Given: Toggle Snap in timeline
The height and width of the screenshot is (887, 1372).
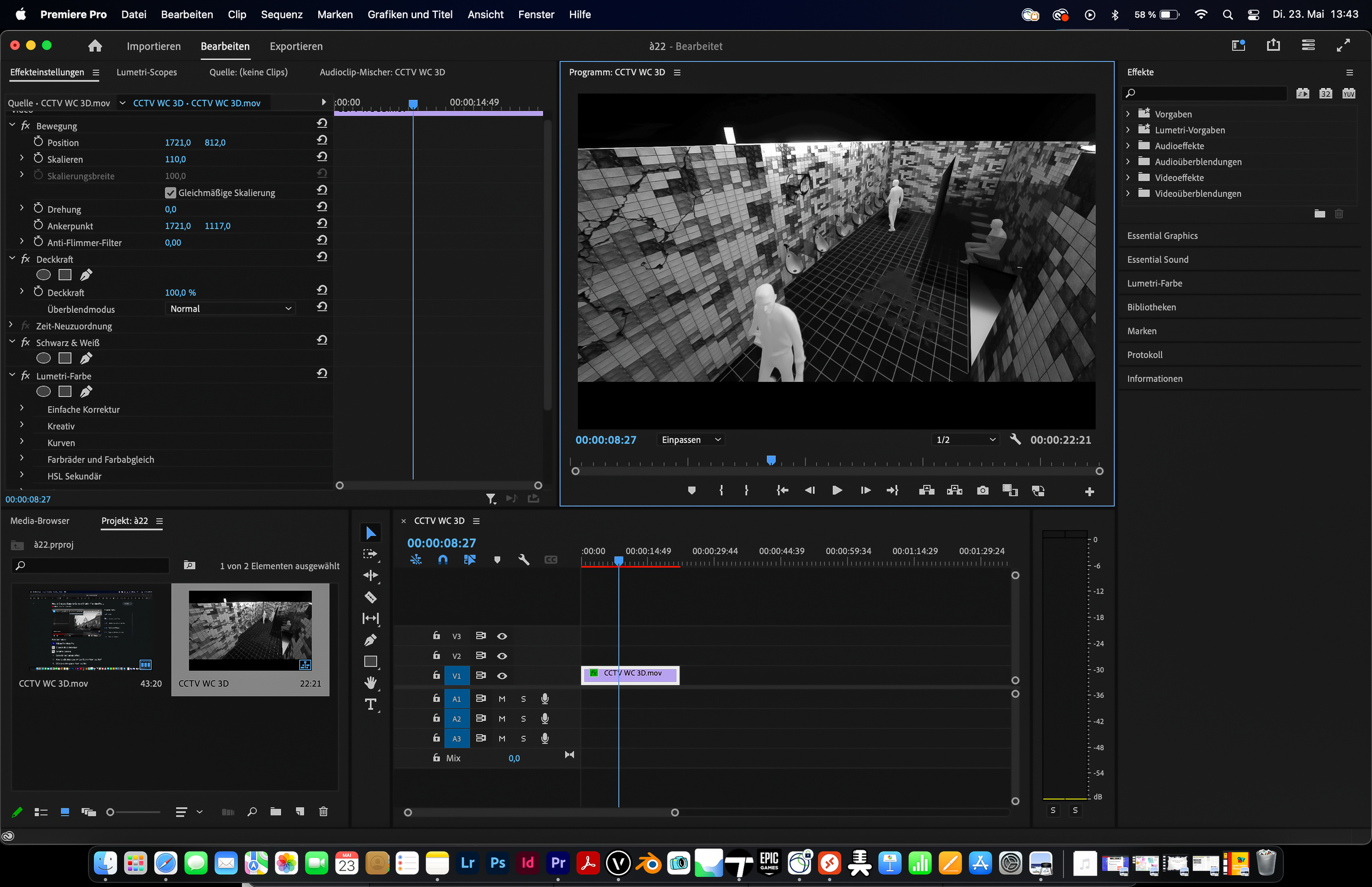Looking at the screenshot, I should coord(443,559).
